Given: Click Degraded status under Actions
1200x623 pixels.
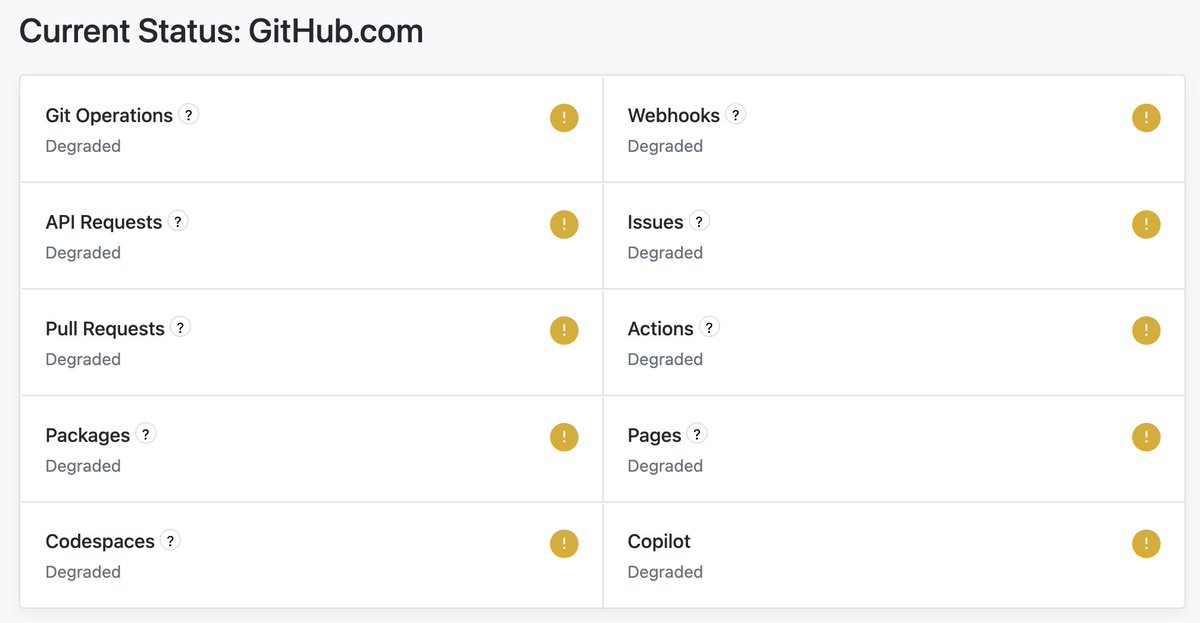Looking at the screenshot, I should 665,359.
